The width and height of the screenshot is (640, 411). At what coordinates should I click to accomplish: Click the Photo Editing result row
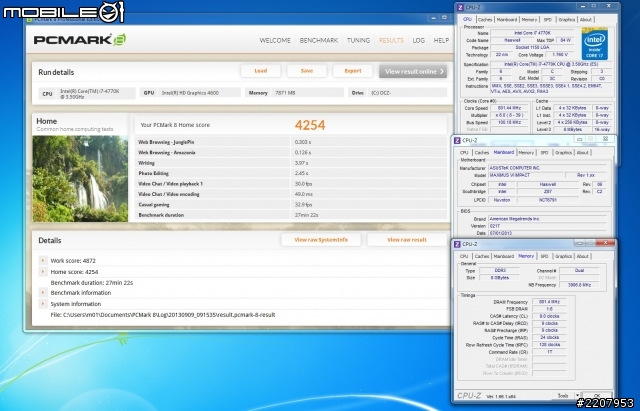291,173
